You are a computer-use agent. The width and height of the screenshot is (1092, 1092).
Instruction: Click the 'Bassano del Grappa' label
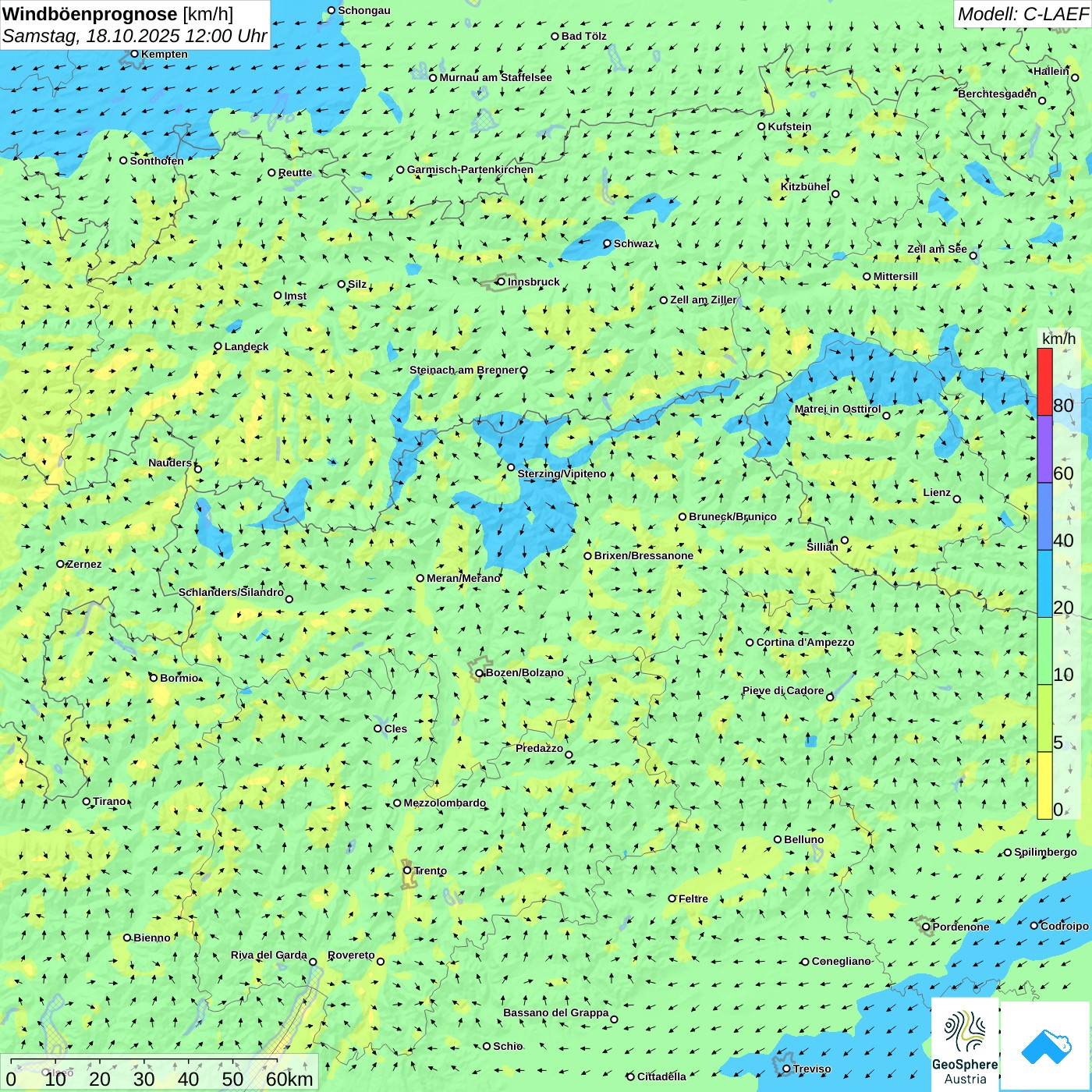(x=556, y=1012)
